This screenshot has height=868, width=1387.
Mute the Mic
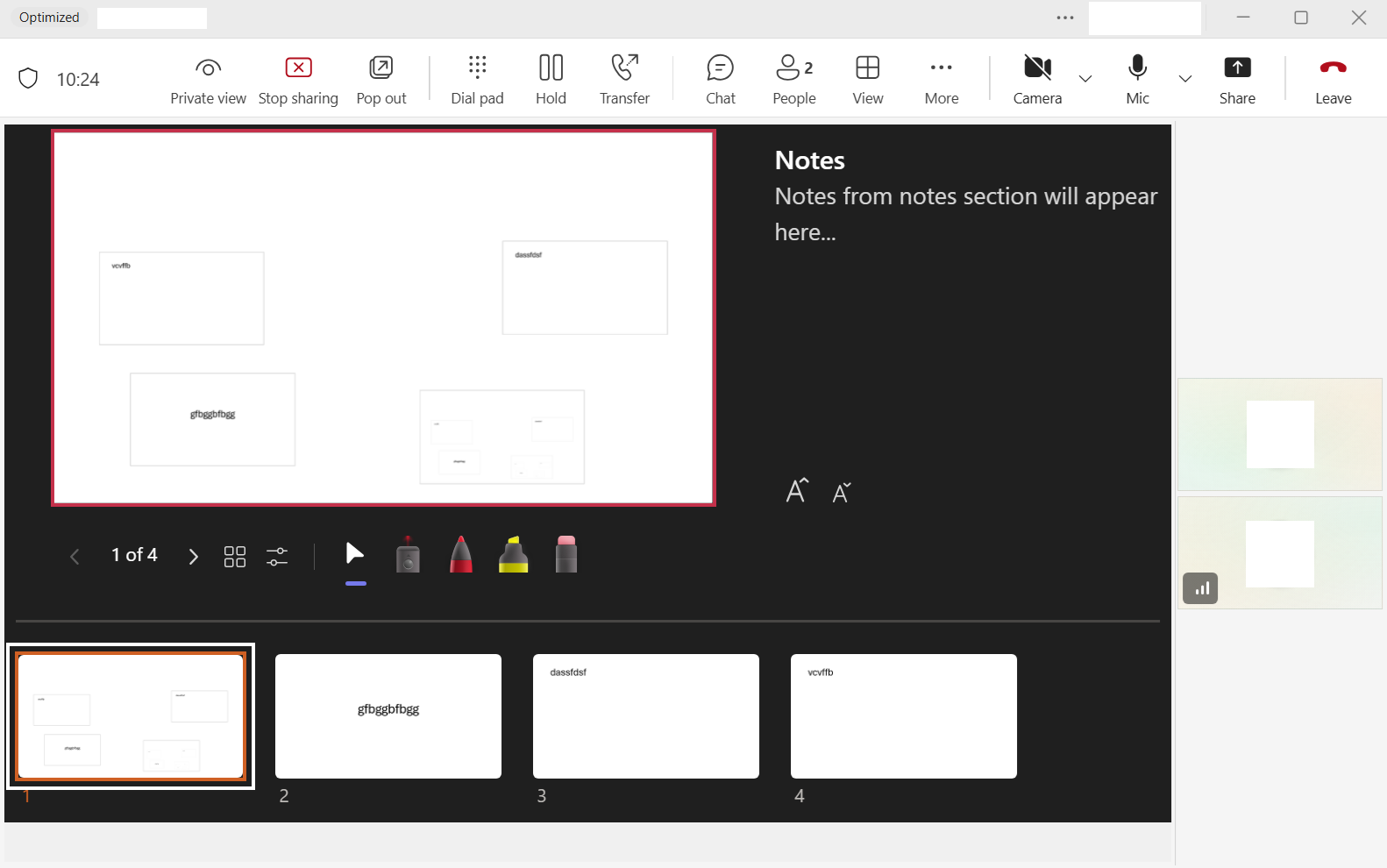1137,80
